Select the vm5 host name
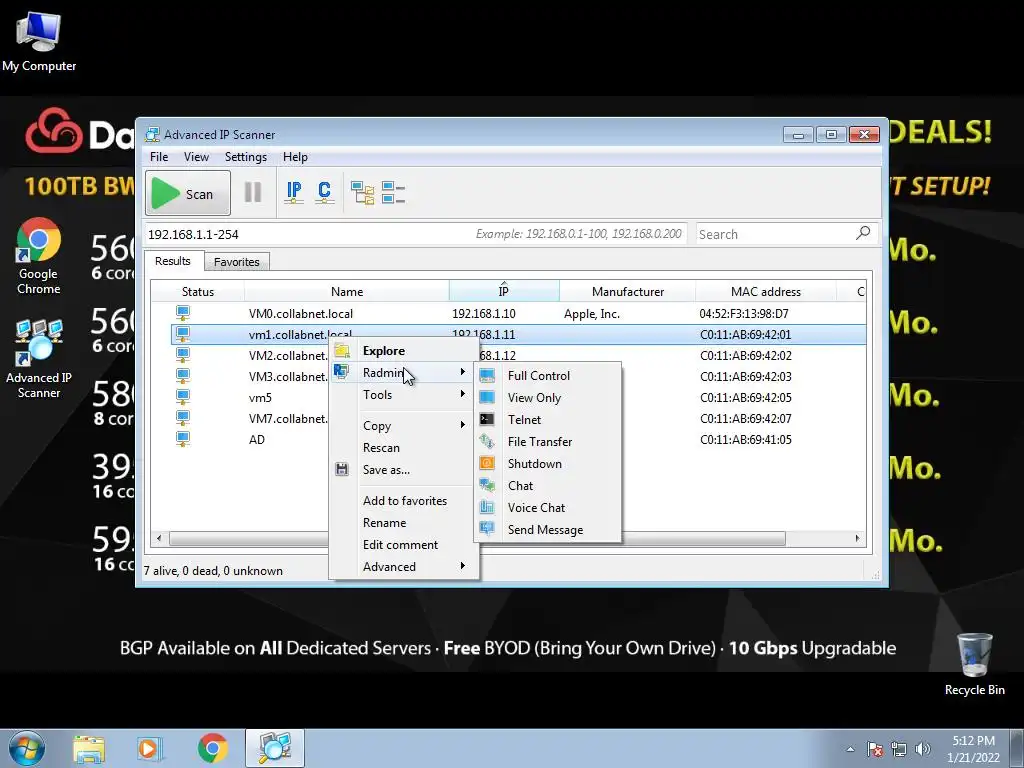The height and width of the screenshot is (768, 1024). pyautogui.click(x=260, y=397)
